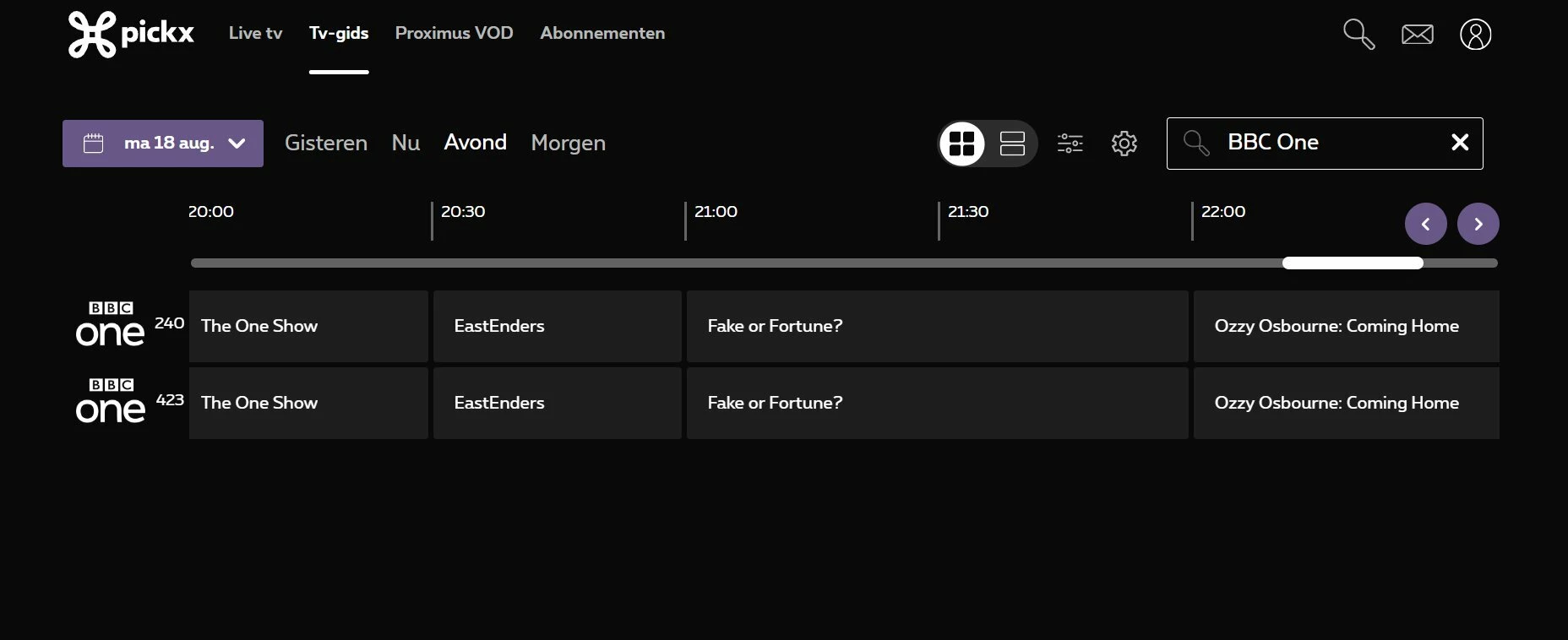Switch to grid view layout

point(962,144)
